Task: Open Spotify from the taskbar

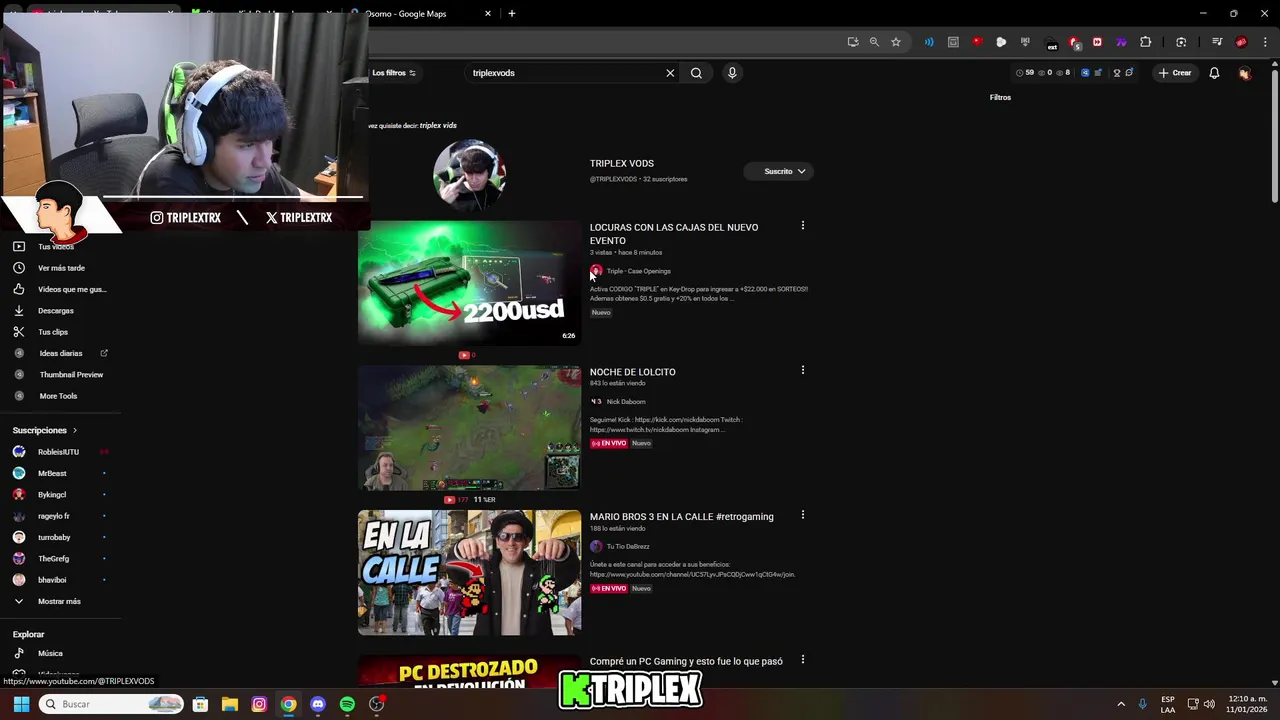Action: click(x=347, y=704)
